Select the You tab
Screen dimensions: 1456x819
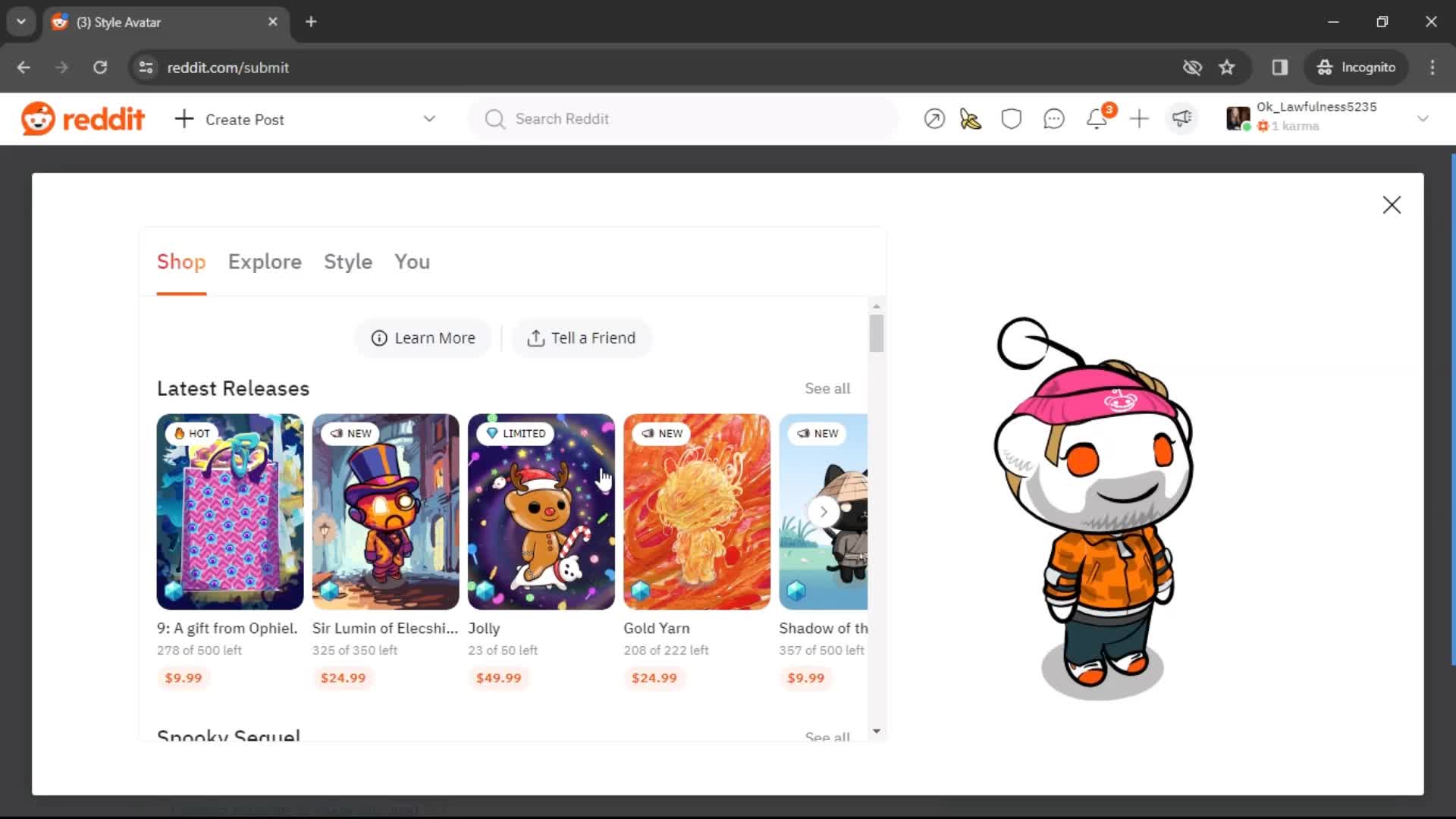[411, 261]
